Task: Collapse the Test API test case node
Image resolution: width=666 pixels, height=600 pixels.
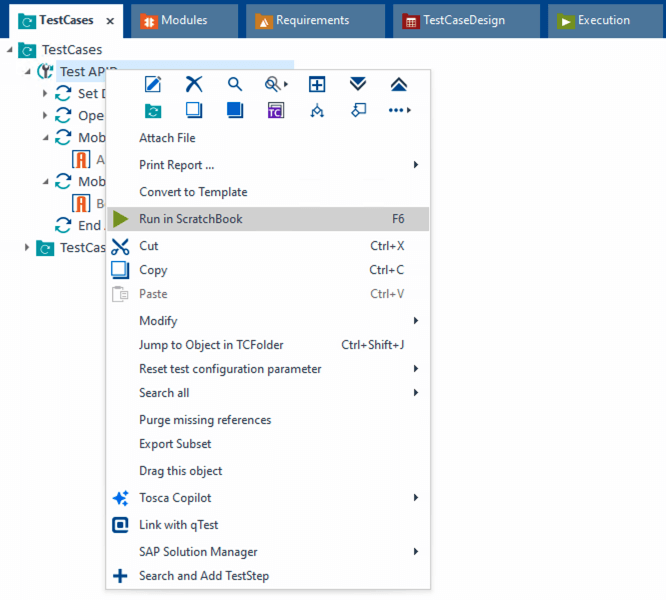Action: [x=28, y=72]
